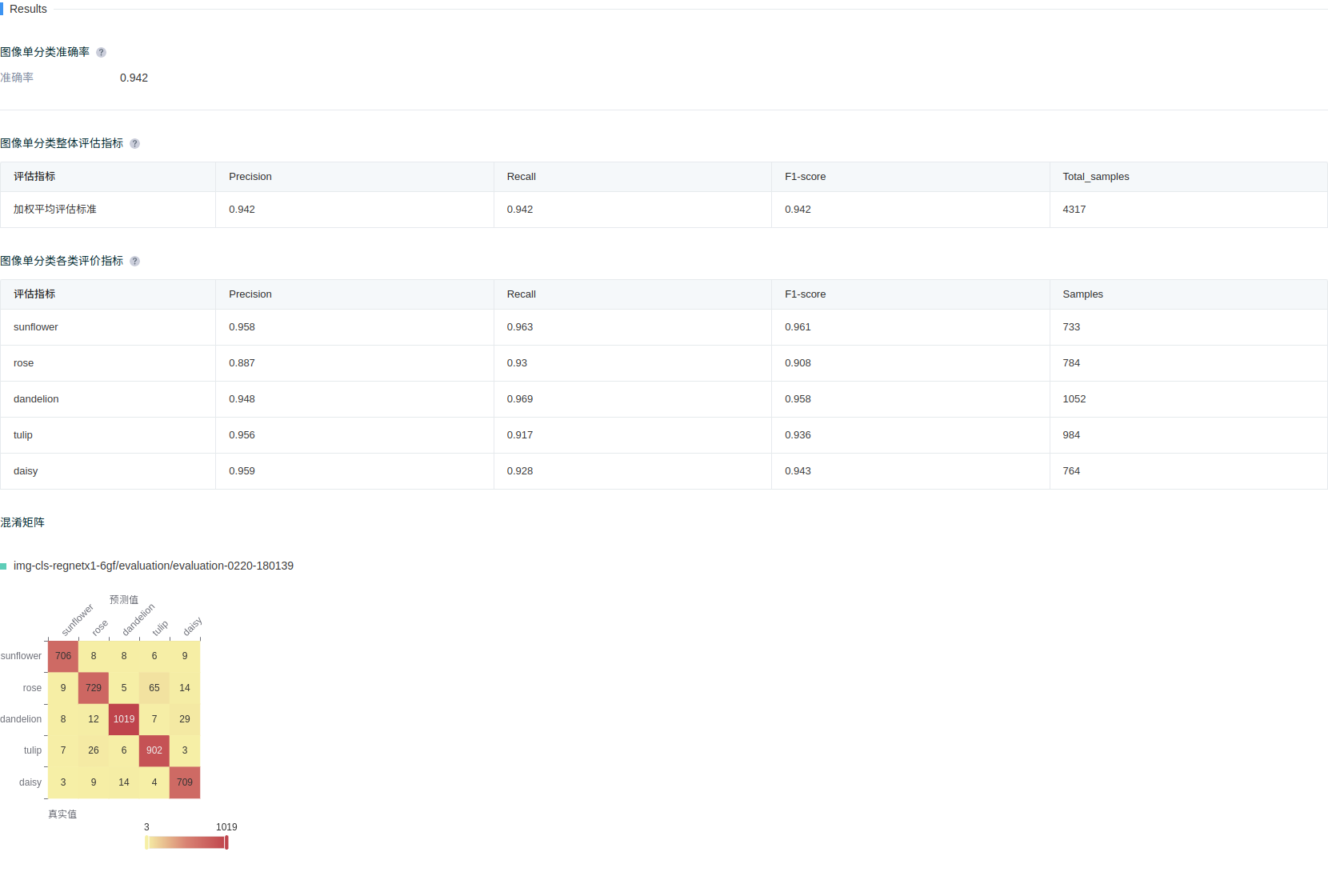
Task: Click the dandelion row label in table
Action: [x=36, y=399]
